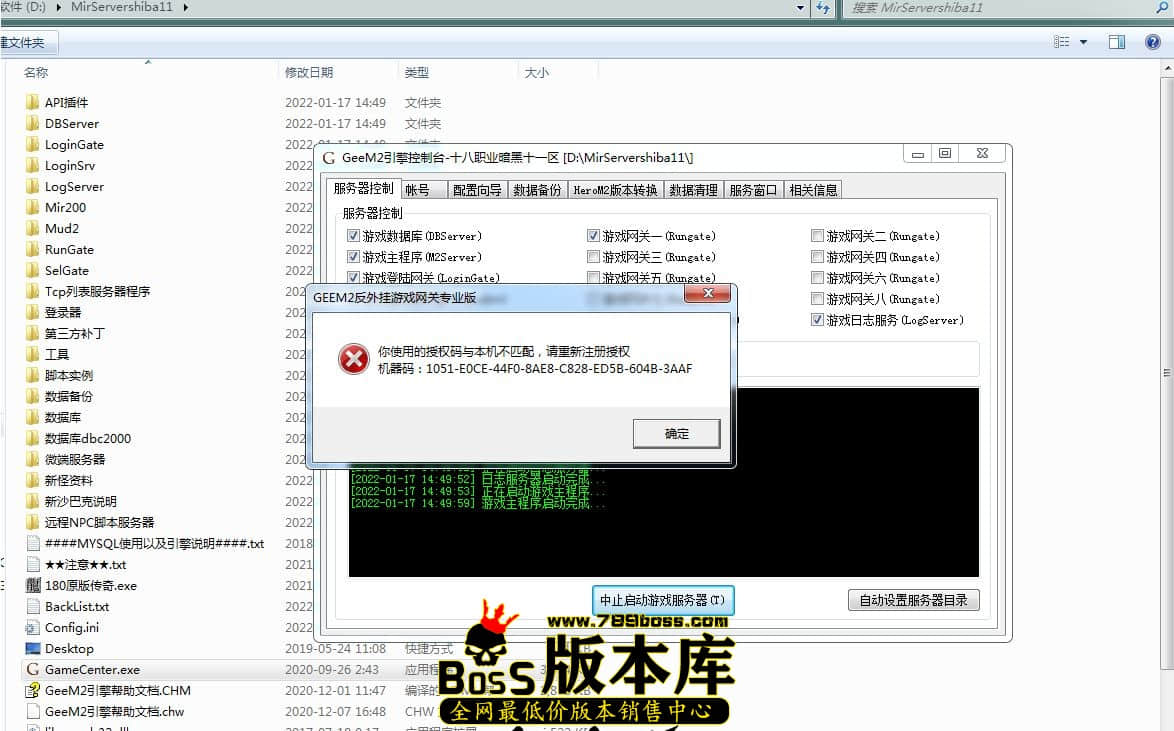Switch to the 帐号 tab
Image resolution: width=1174 pixels, height=731 pixels.
point(425,190)
